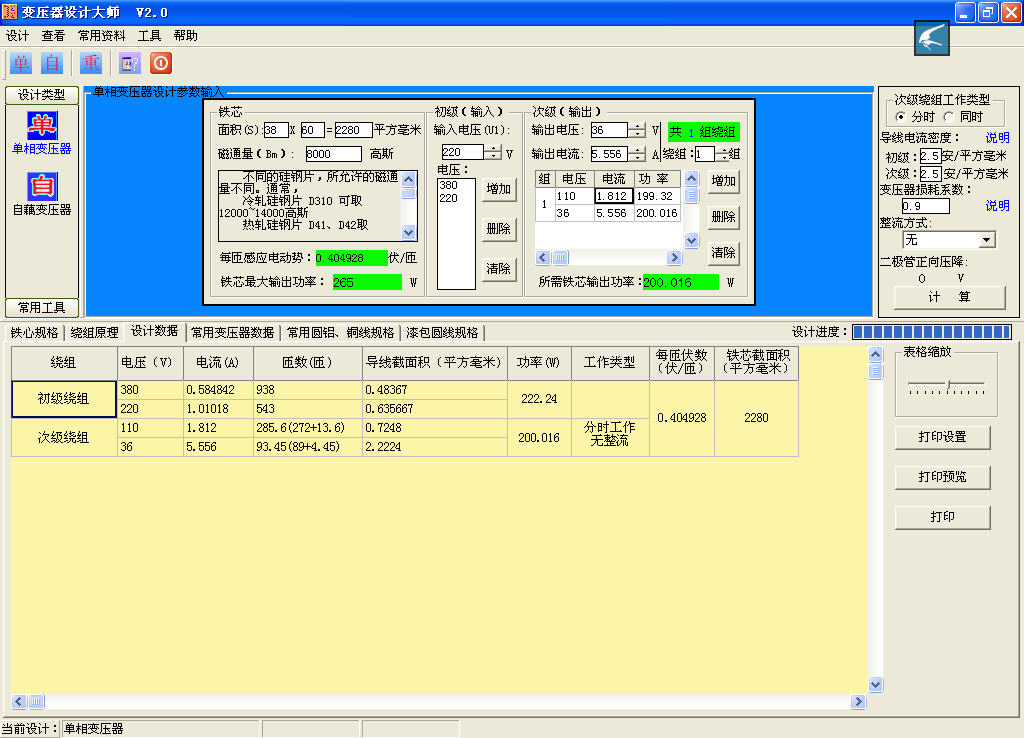Open the 整流方式 dropdown
The image size is (1024, 738).
(x=987, y=240)
